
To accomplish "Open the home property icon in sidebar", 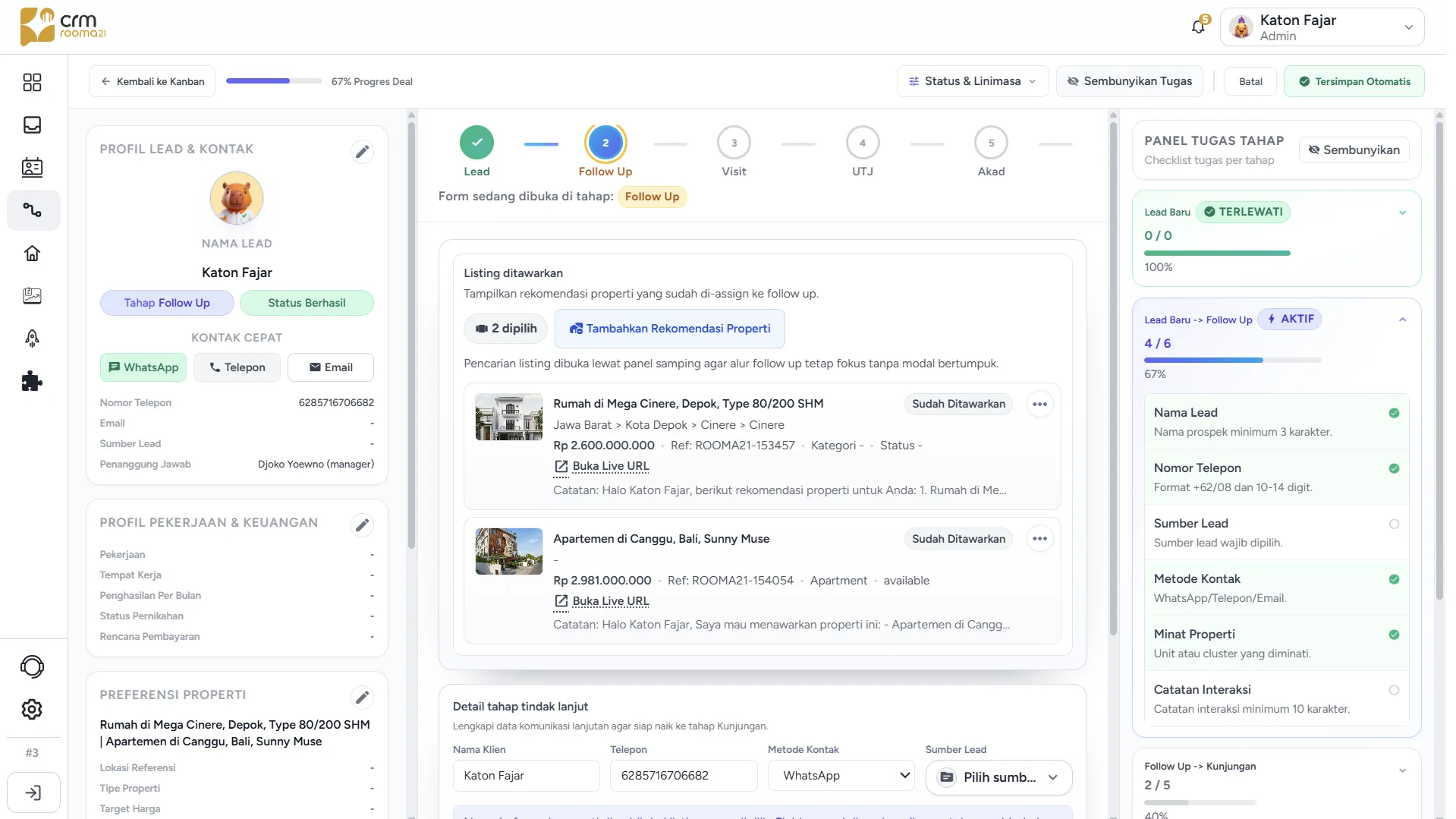I will pyautogui.click(x=32, y=253).
